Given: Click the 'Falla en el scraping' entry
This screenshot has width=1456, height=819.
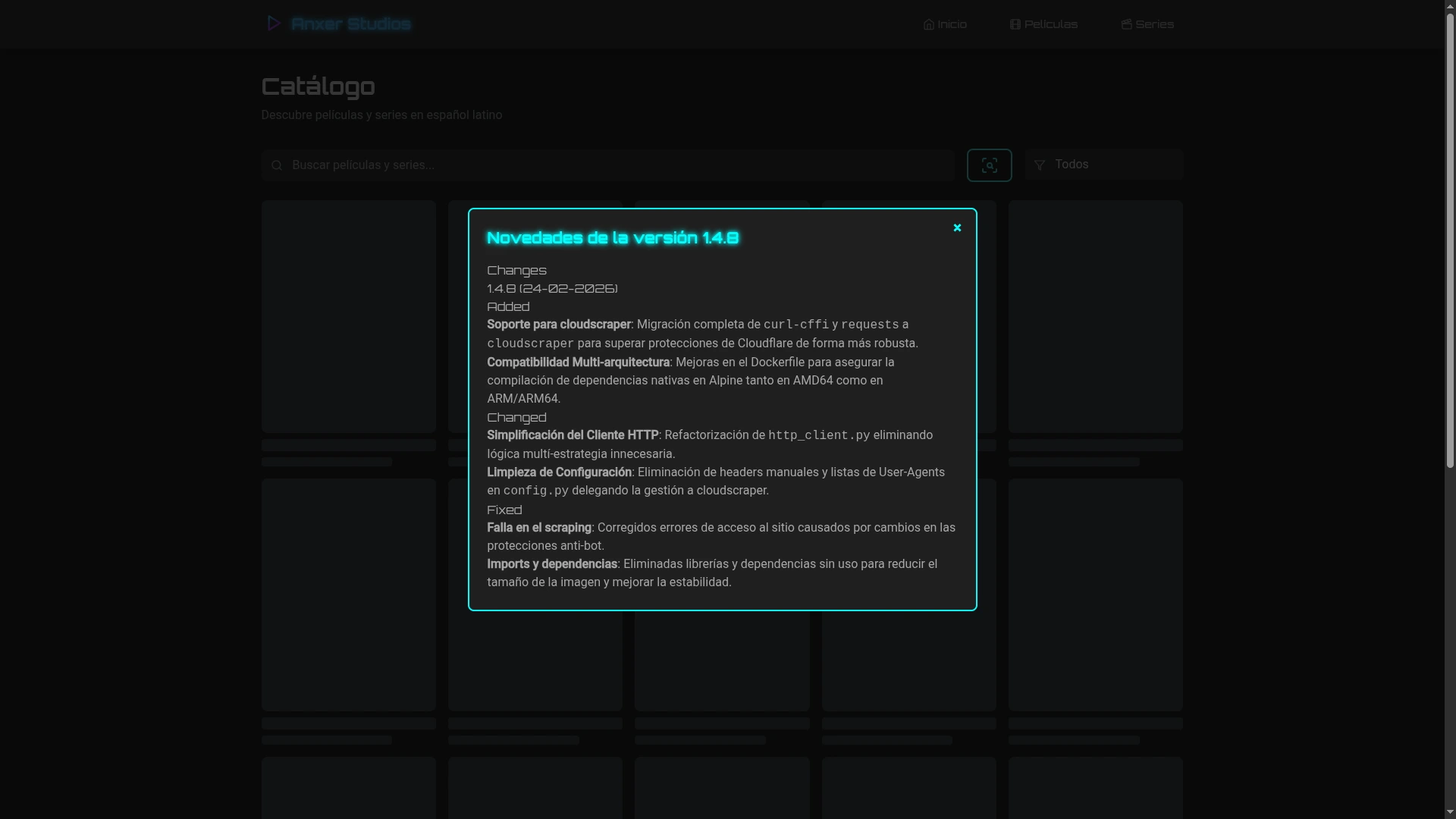Looking at the screenshot, I should pyautogui.click(x=539, y=528).
